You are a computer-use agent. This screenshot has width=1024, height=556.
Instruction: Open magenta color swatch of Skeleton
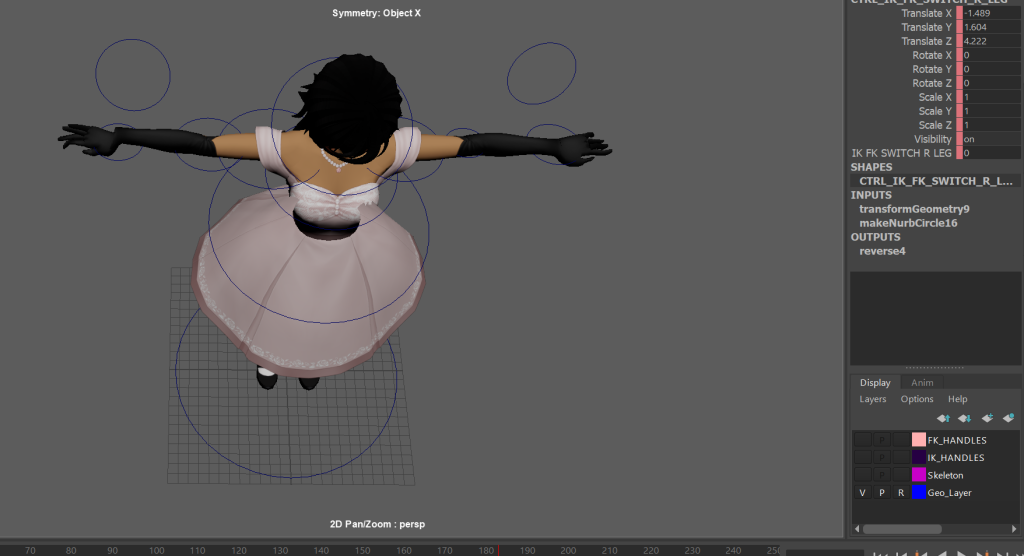[x=919, y=475]
